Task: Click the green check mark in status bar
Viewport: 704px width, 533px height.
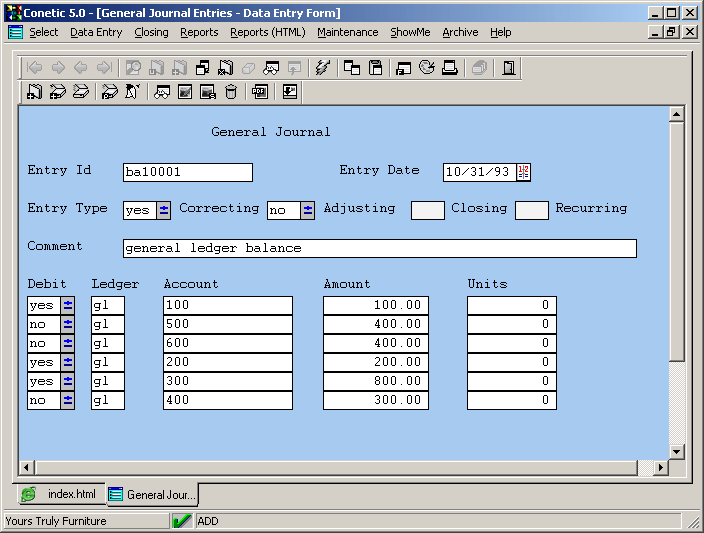Action: pyautogui.click(x=182, y=521)
